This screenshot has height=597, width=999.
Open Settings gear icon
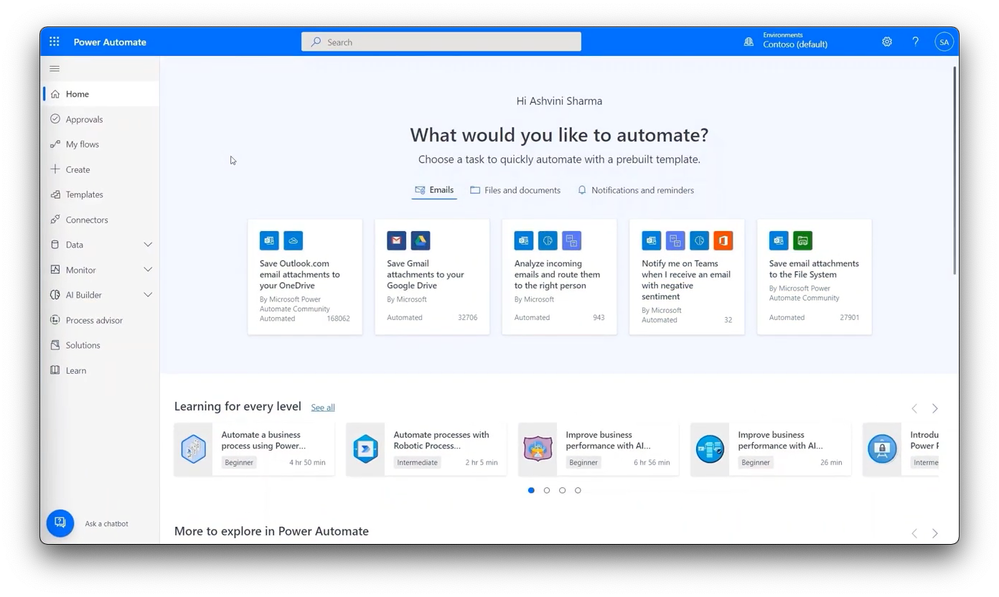click(887, 41)
